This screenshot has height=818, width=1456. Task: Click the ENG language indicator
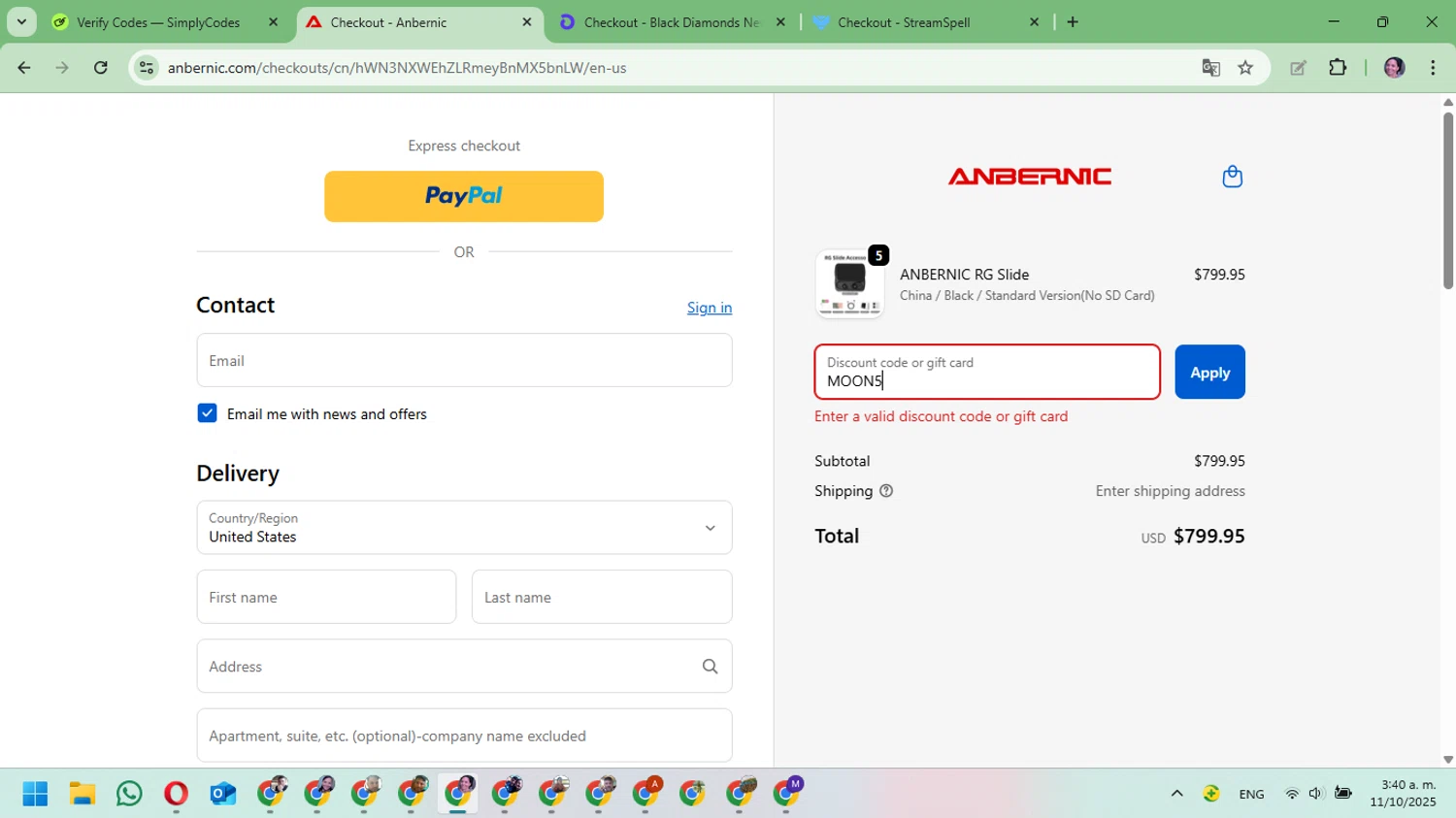pyautogui.click(x=1251, y=794)
